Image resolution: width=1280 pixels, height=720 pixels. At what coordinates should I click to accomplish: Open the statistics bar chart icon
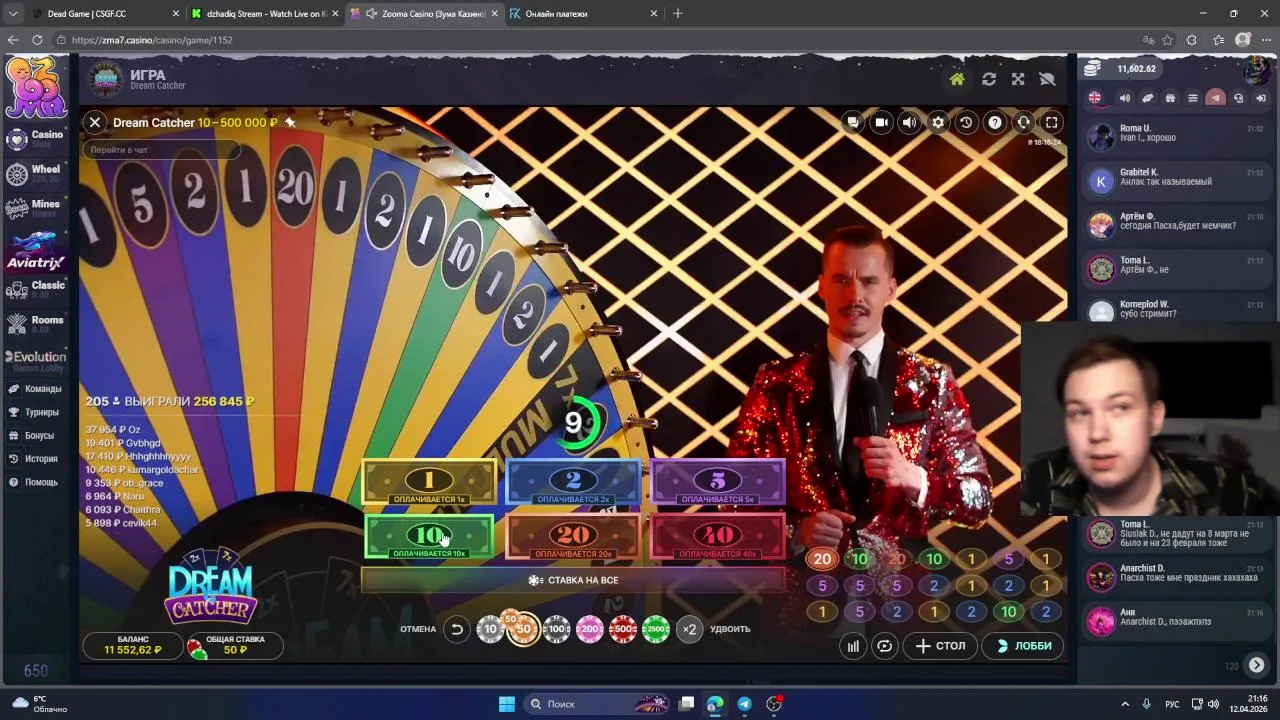tap(853, 646)
